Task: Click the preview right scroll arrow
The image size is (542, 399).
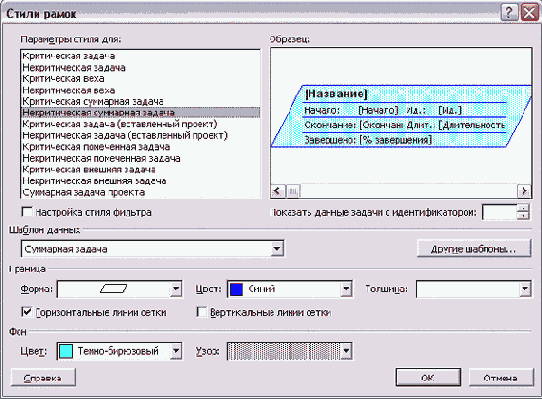Action: tap(524, 191)
